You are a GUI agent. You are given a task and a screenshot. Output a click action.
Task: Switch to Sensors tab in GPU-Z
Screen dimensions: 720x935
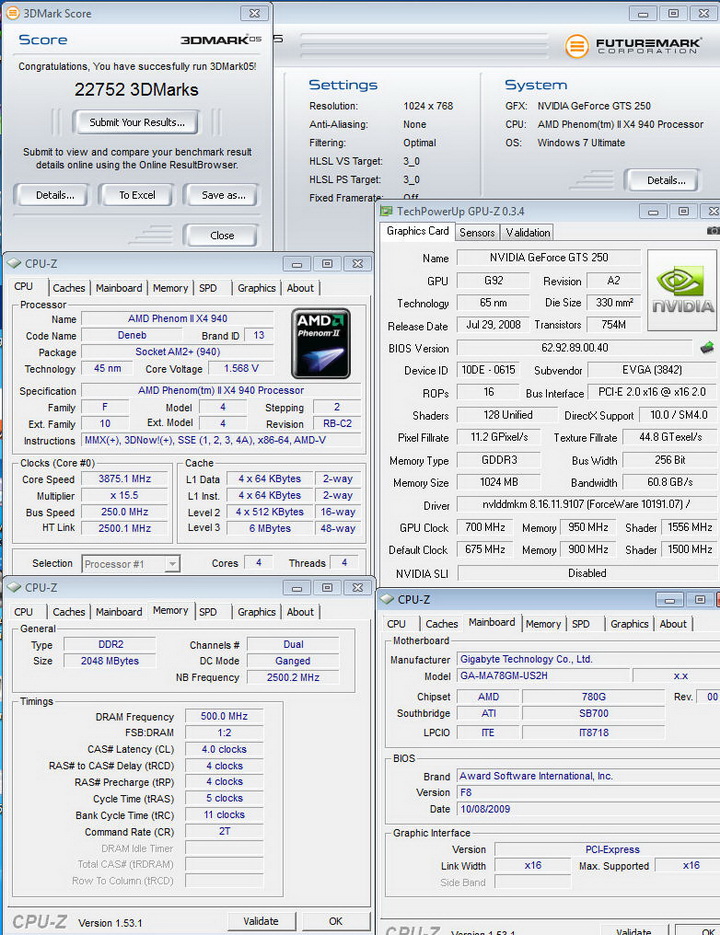[x=477, y=233]
